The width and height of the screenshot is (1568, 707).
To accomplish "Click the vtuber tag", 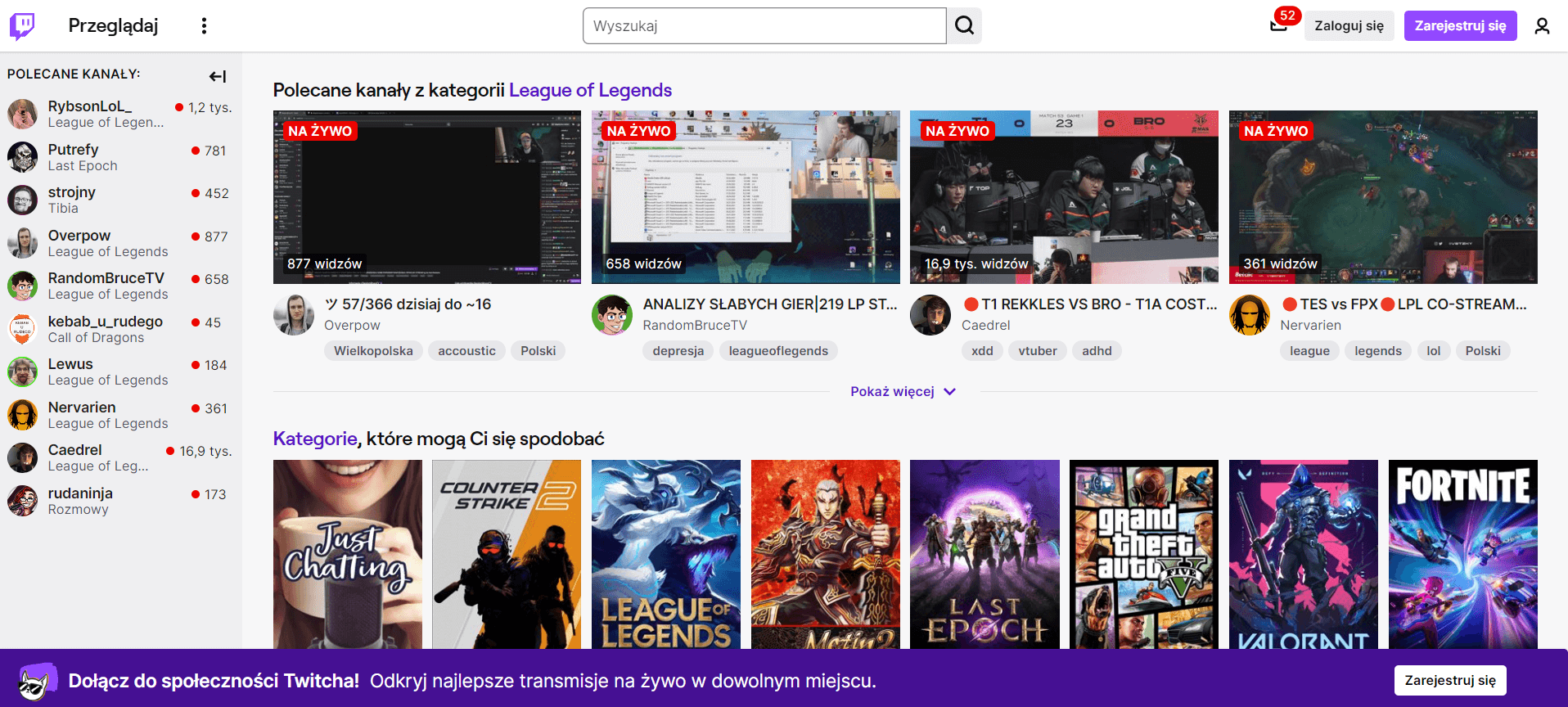I will [1038, 351].
